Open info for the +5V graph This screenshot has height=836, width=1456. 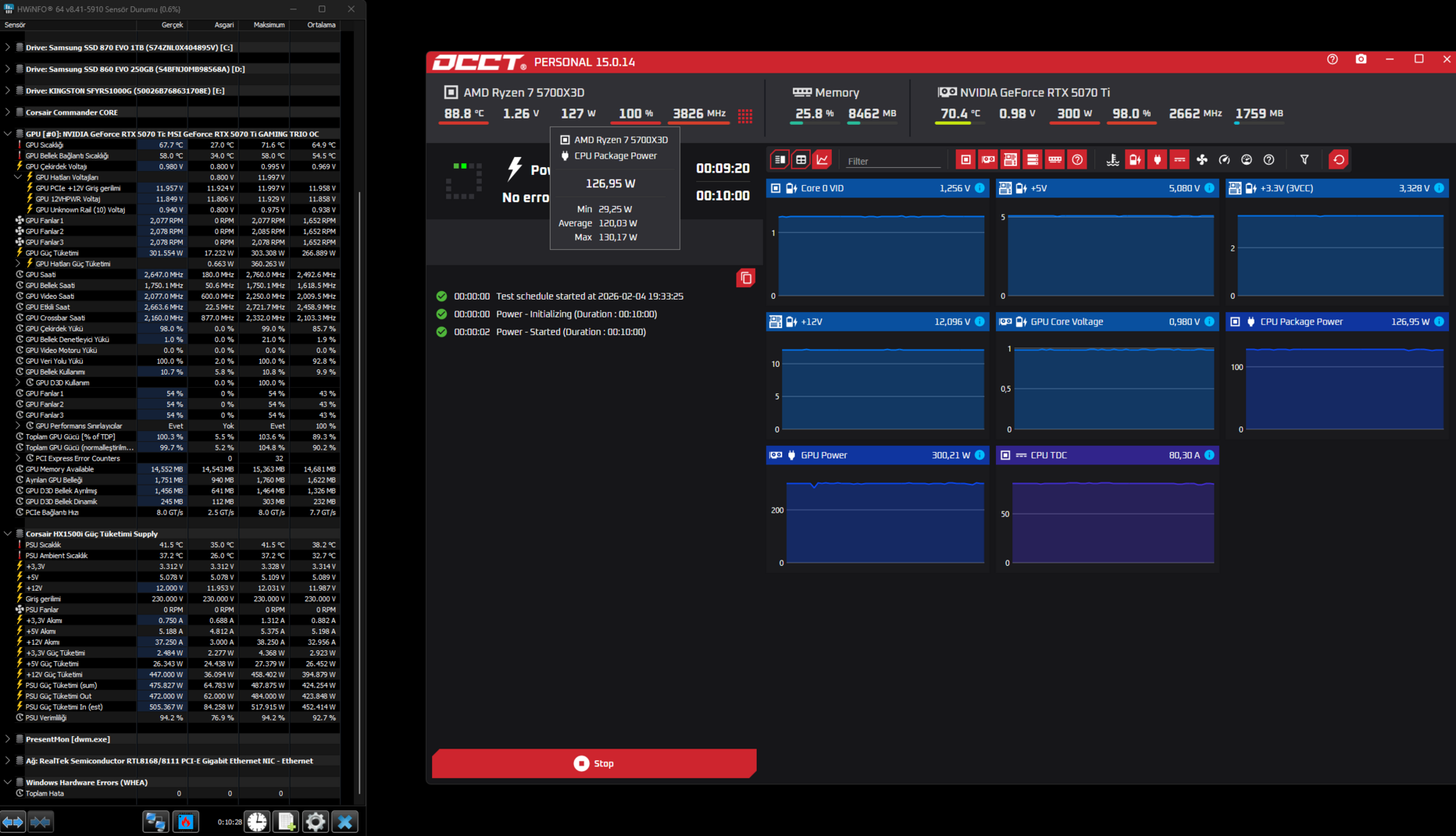coord(1209,188)
